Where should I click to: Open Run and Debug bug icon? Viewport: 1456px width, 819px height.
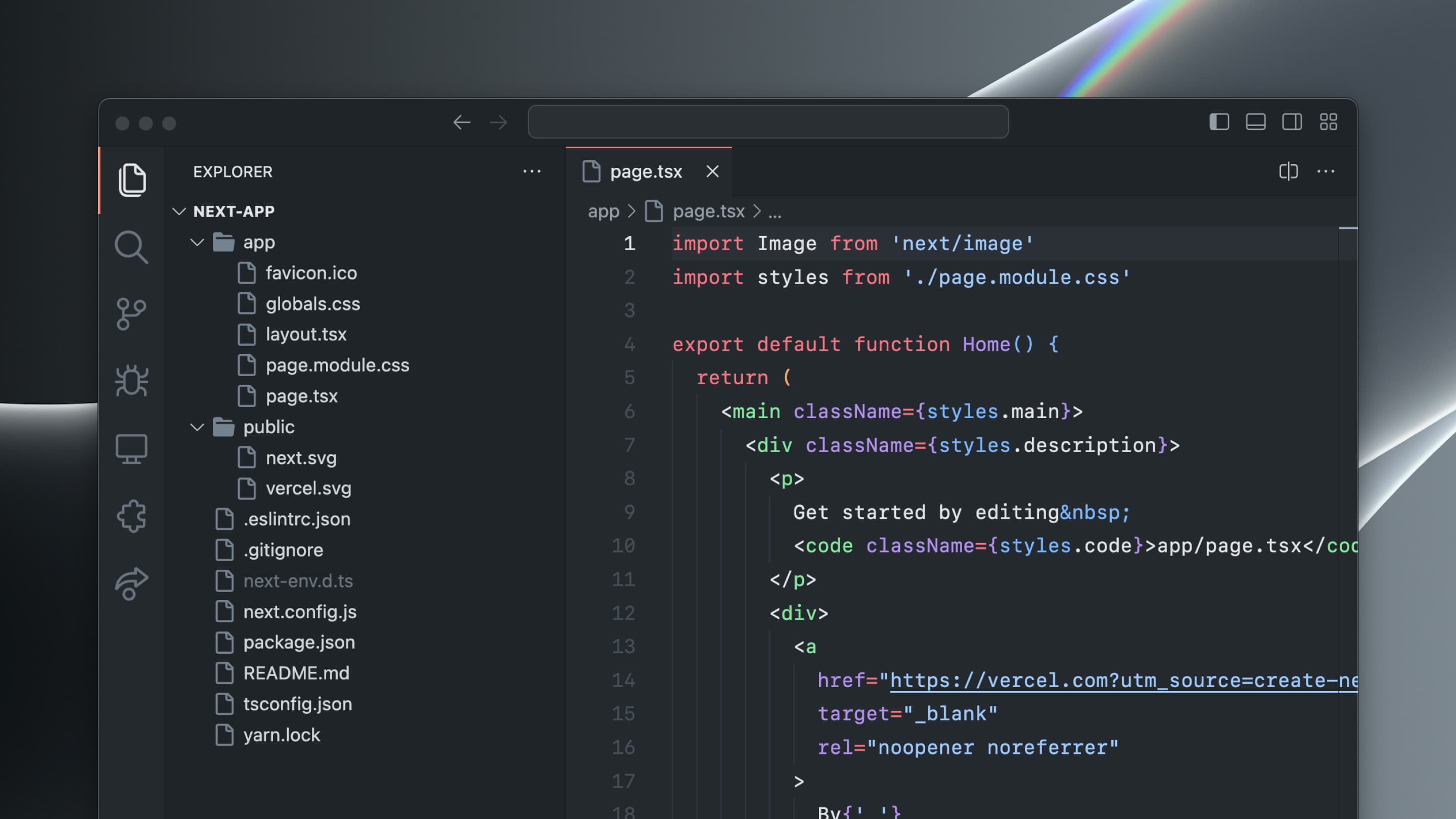131,380
